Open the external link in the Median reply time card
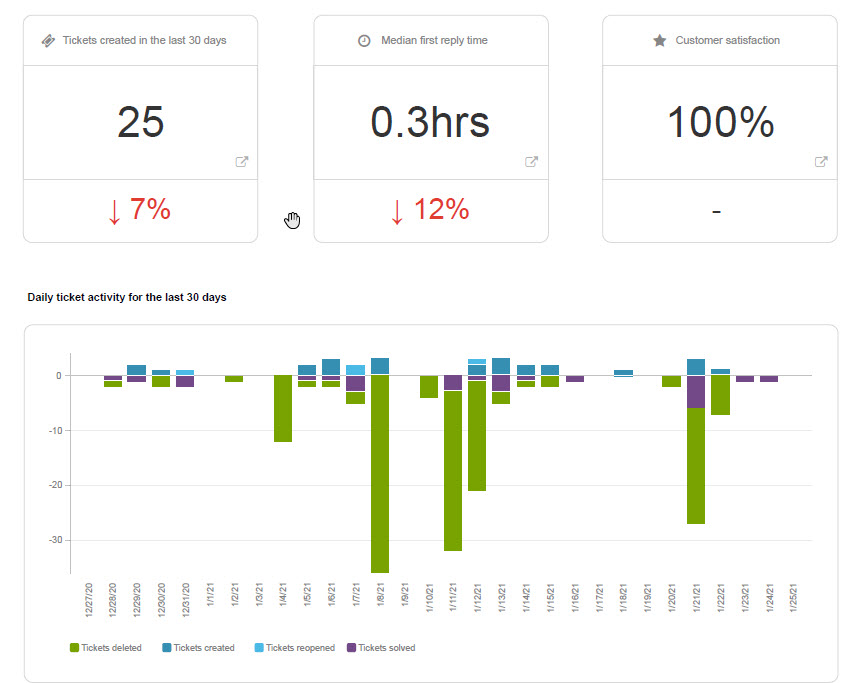858x683 pixels. (x=532, y=162)
